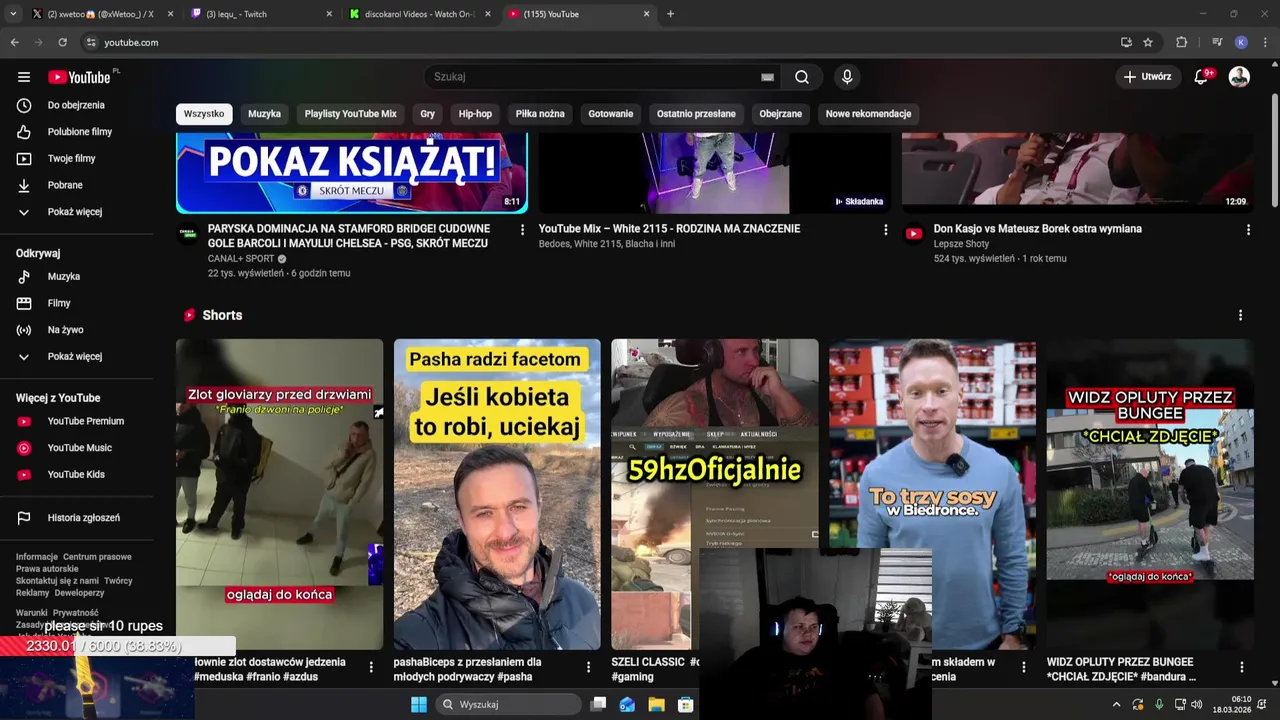Open the account avatar menu
Viewport: 1280px width, 720px height.
[1239, 77]
